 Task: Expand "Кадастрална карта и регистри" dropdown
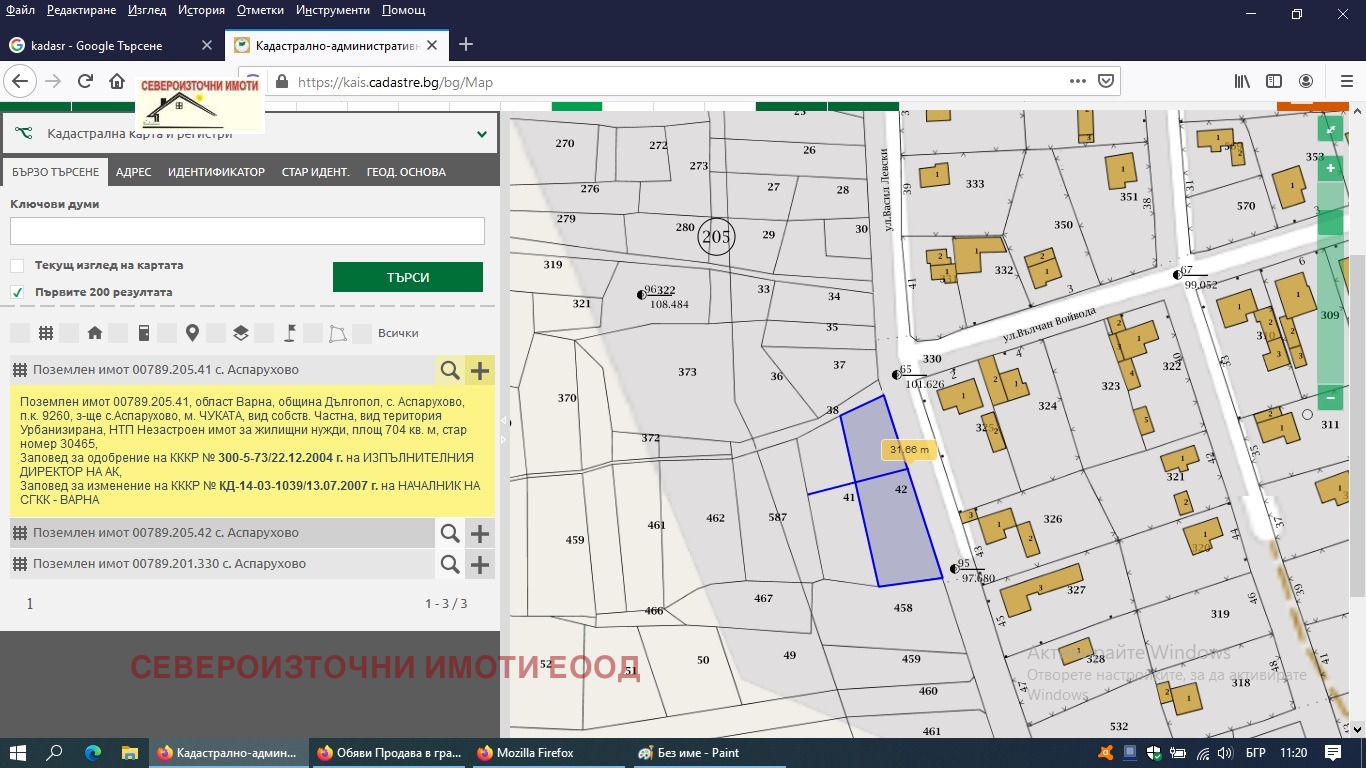481,134
